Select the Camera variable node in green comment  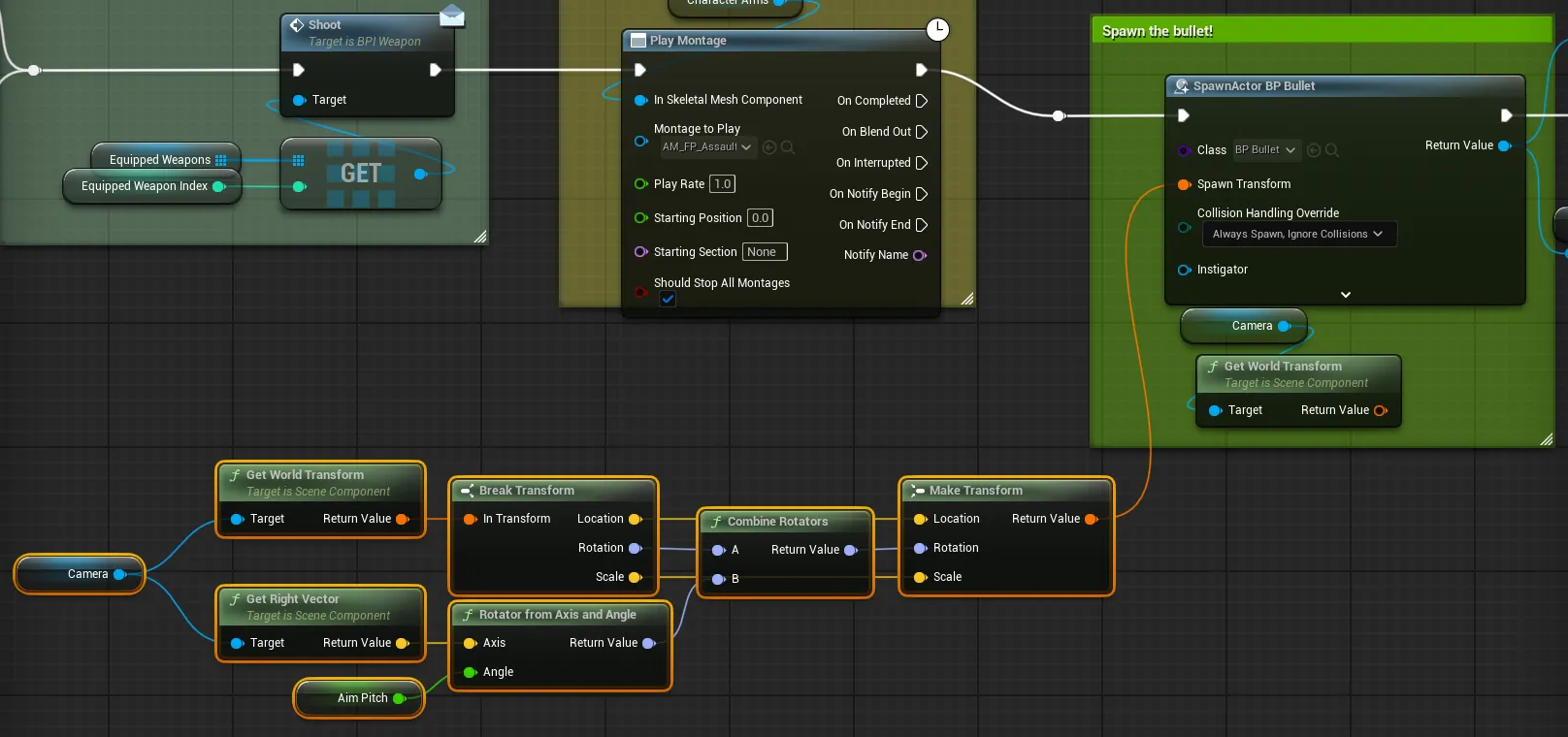[x=1244, y=326]
